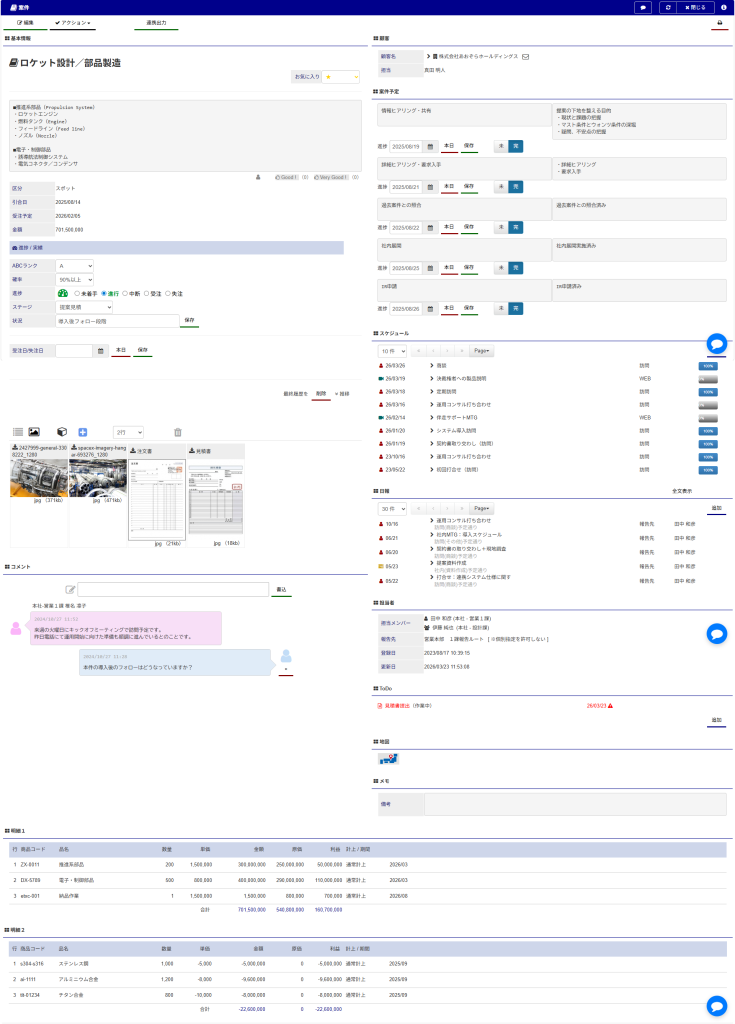Click the 3D box icon above attachments
Screen dimensions: 735x1024
[61, 432]
